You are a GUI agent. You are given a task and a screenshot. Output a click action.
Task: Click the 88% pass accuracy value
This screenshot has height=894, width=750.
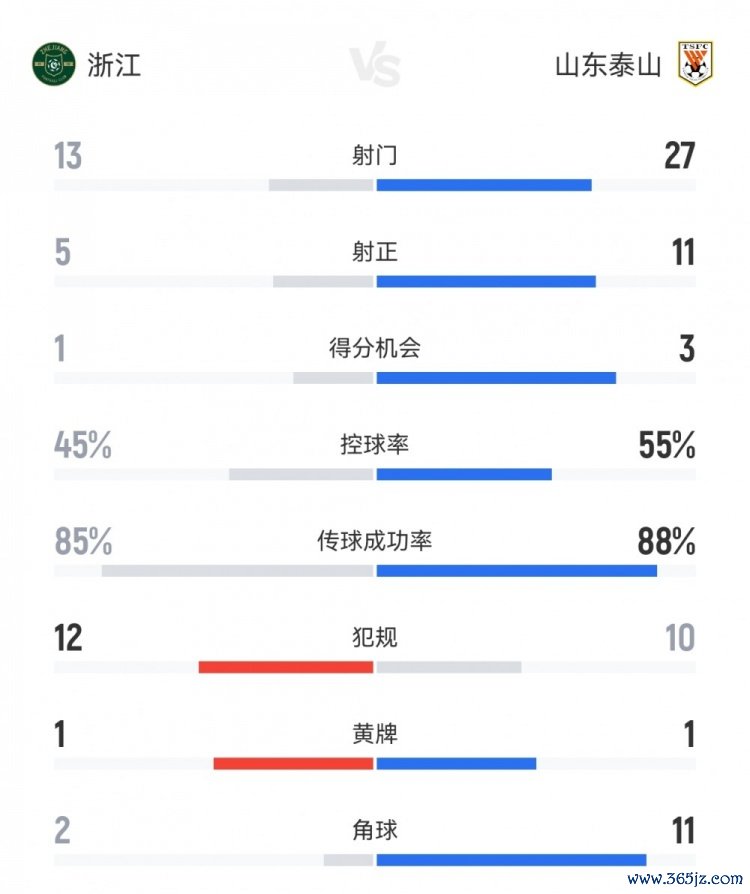tap(667, 542)
